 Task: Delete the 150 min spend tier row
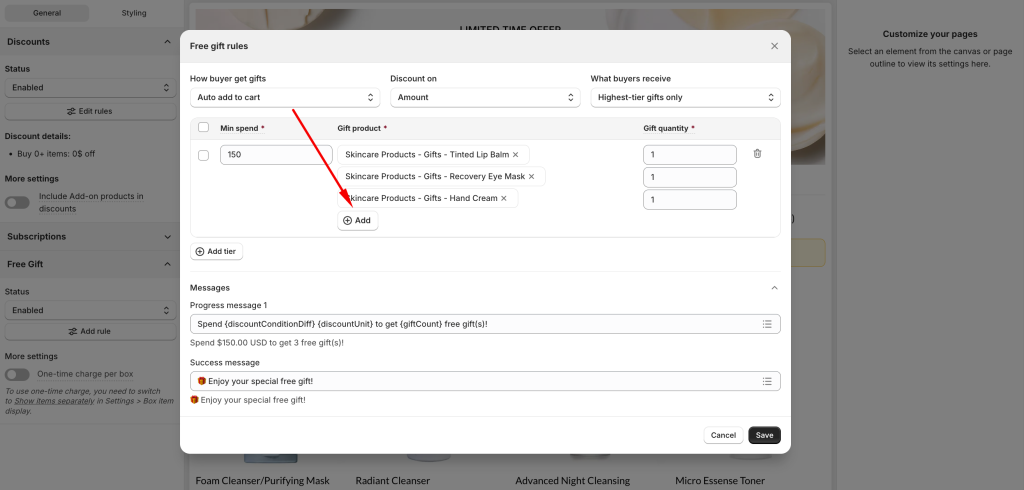click(757, 154)
